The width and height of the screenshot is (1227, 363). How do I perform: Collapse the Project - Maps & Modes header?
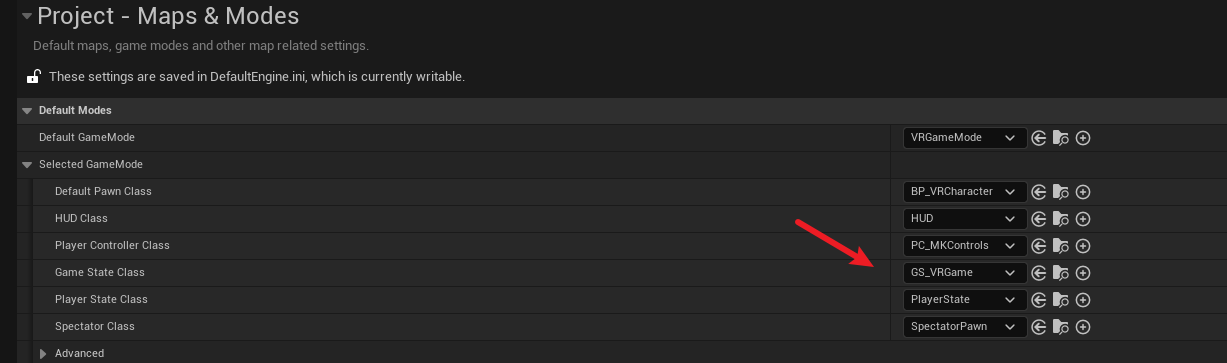(26, 16)
